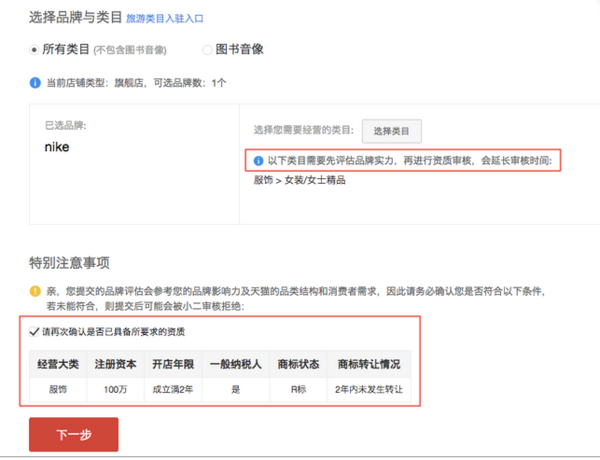The width and height of the screenshot is (600, 460).
Task: Click the 选择类目 button
Action: [392, 131]
